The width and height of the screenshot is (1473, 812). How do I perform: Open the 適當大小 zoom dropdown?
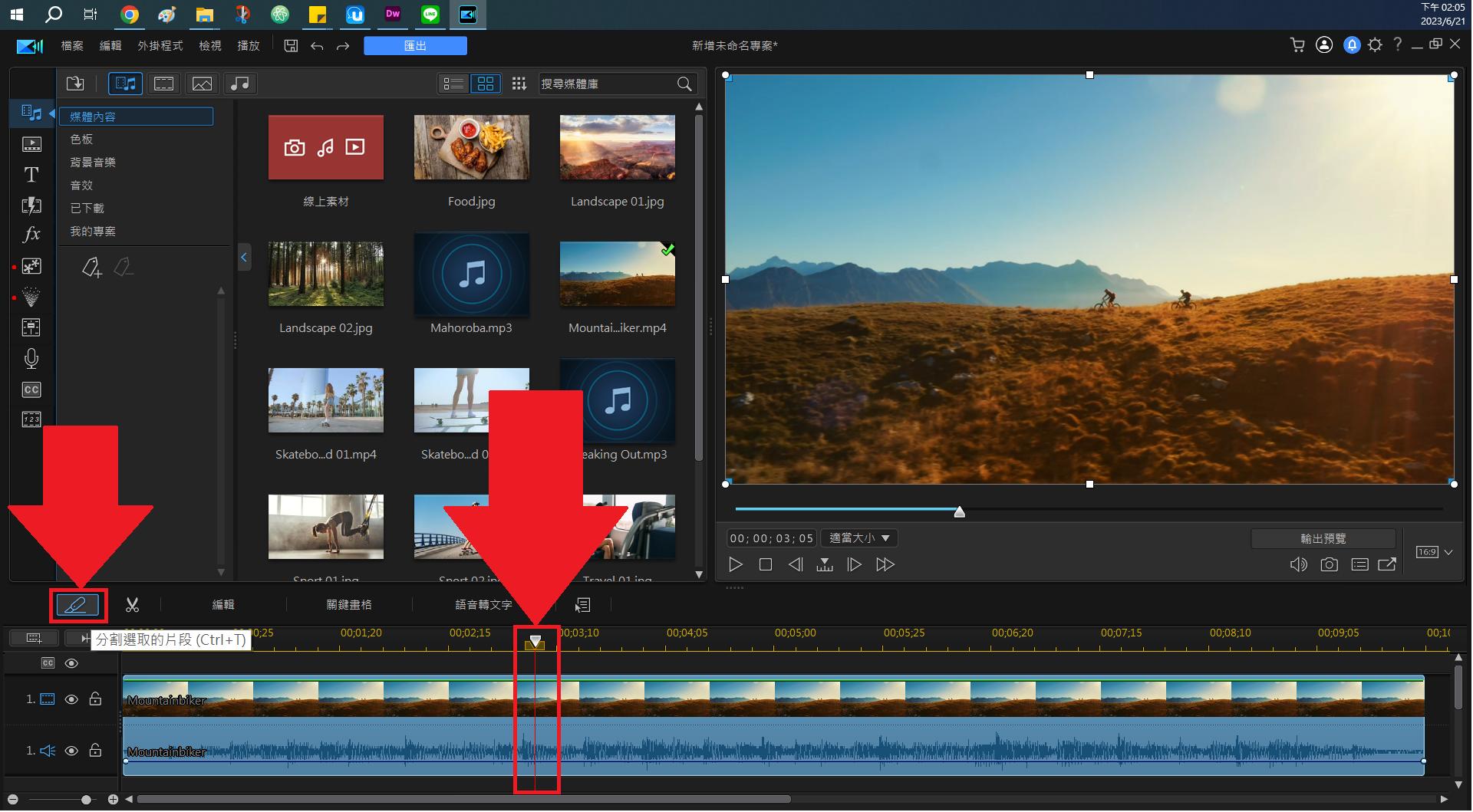pyautogui.click(x=859, y=538)
